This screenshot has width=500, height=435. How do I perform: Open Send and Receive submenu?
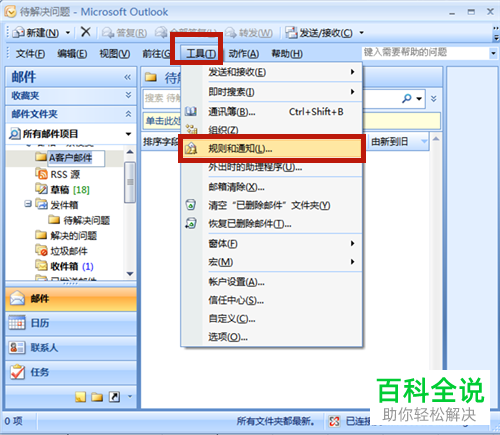[x=272, y=72]
